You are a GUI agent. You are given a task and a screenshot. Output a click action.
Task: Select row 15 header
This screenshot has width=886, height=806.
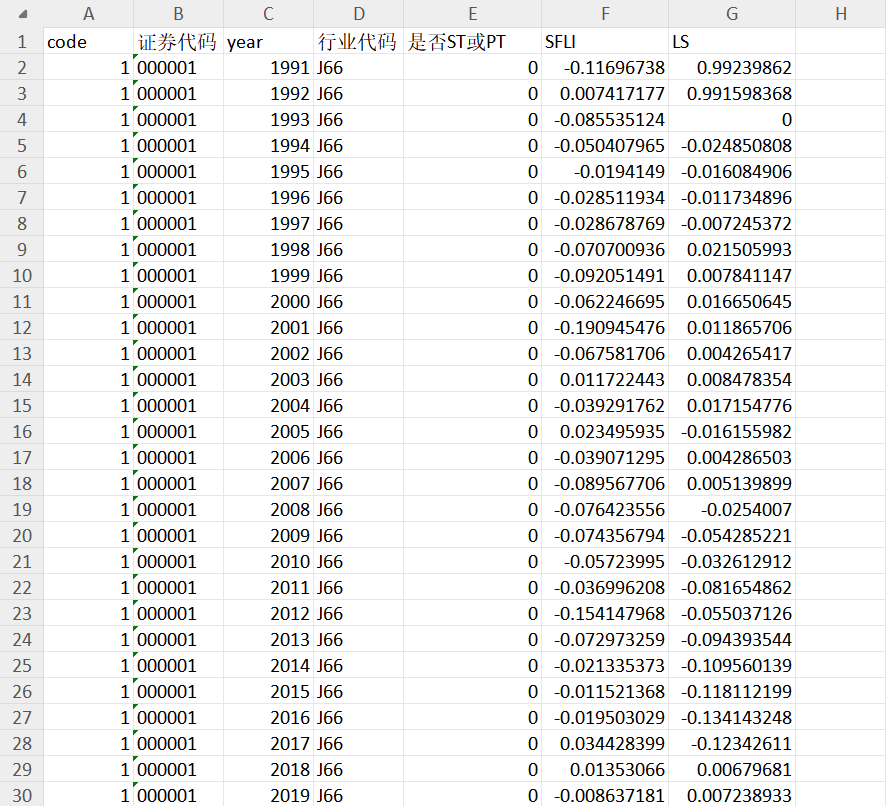21,406
